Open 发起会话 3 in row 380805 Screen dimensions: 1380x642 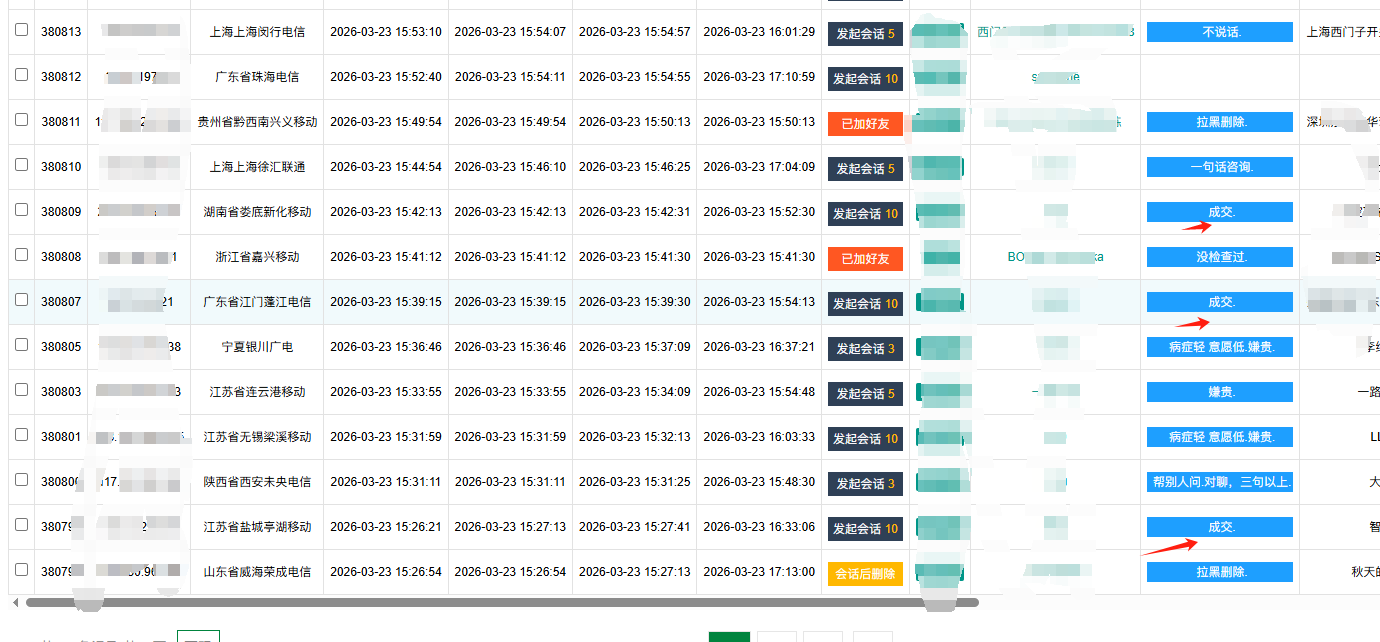865,348
